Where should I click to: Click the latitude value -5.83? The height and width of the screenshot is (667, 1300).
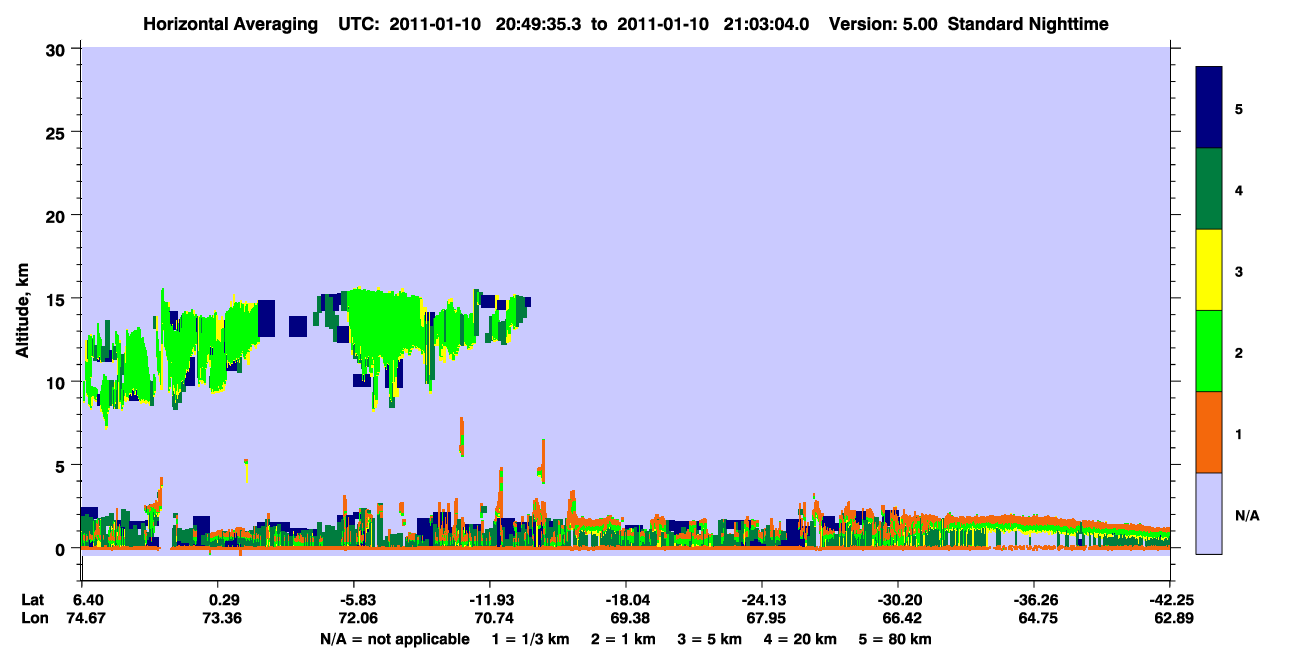click(x=357, y=600)
